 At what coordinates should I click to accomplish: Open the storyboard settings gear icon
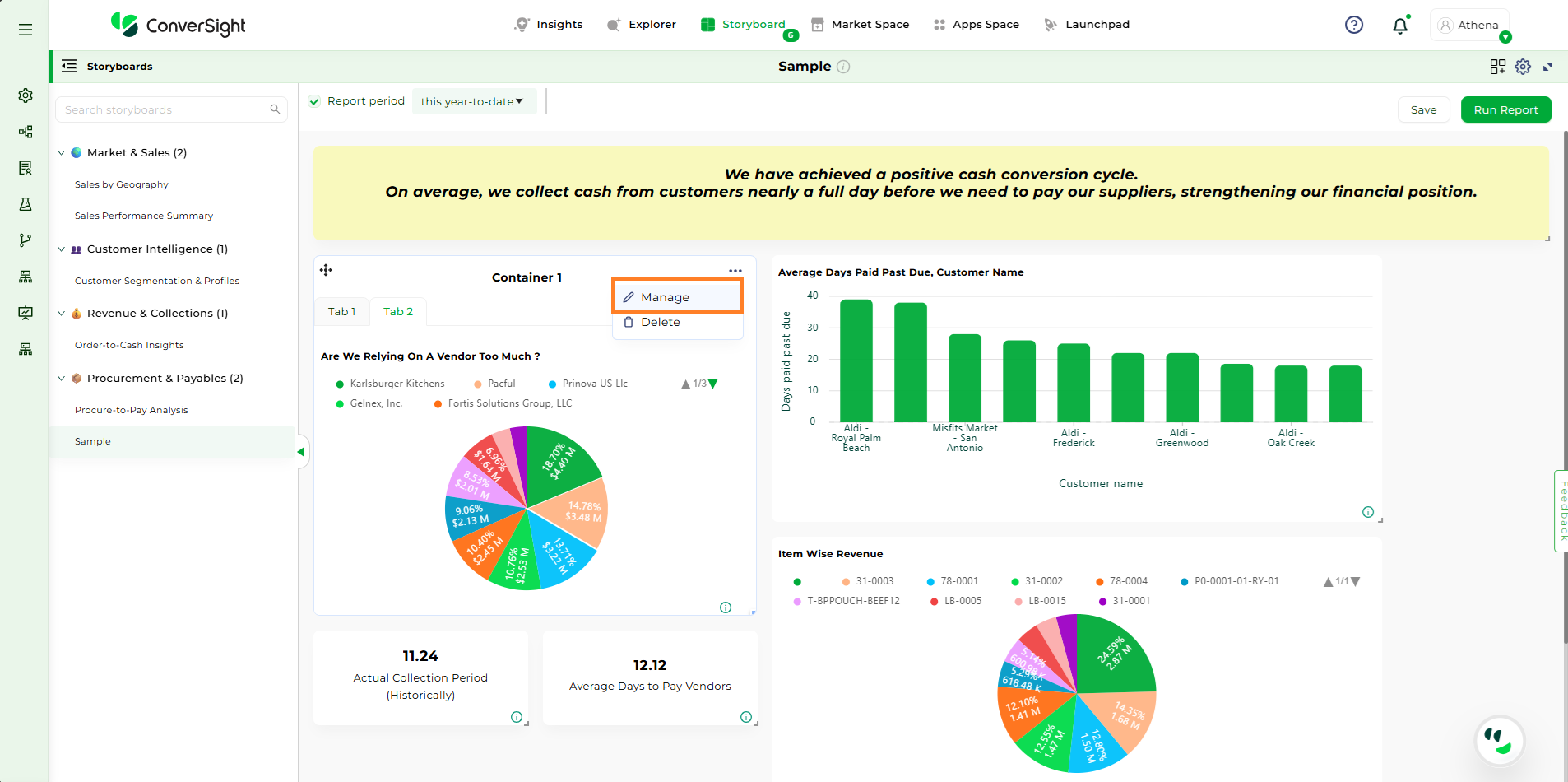pyautogui.click(x=1523, y=67)
